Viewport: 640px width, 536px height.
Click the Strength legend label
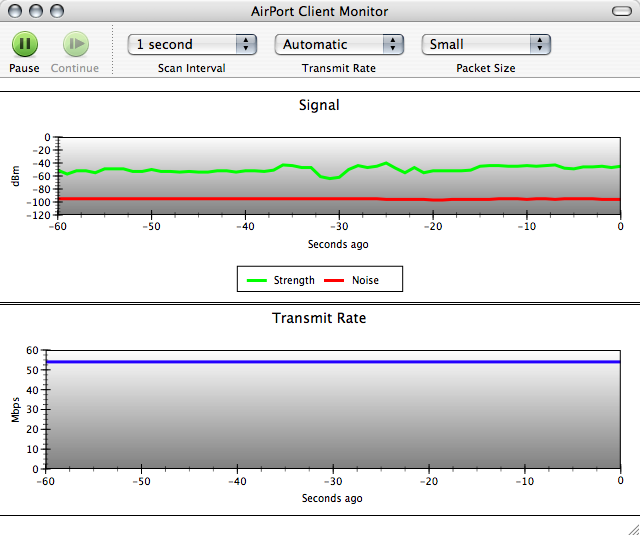pos(294,280)
